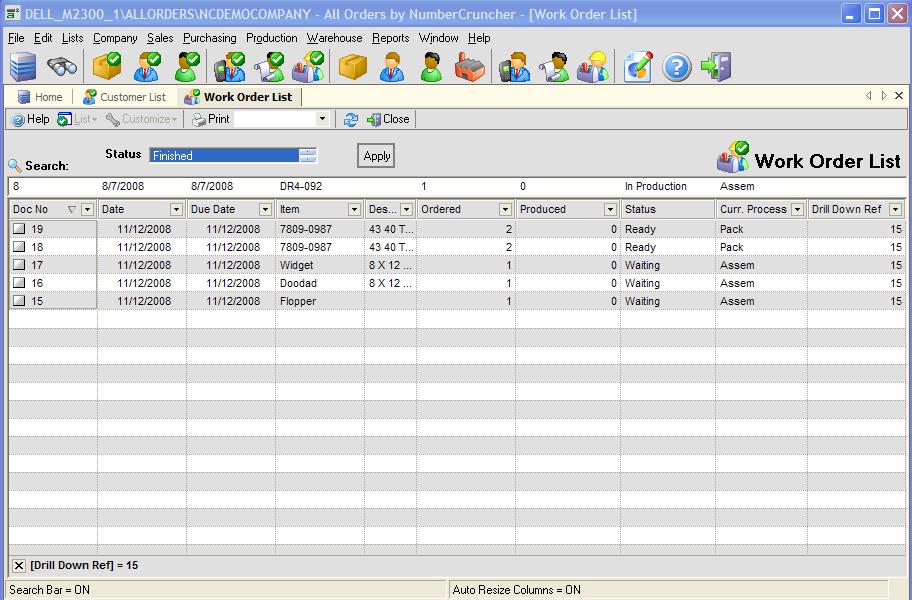The image size is (912, 600).
Task: Open the Curr. Process column filter arrow
Action: tap(797, 210)
